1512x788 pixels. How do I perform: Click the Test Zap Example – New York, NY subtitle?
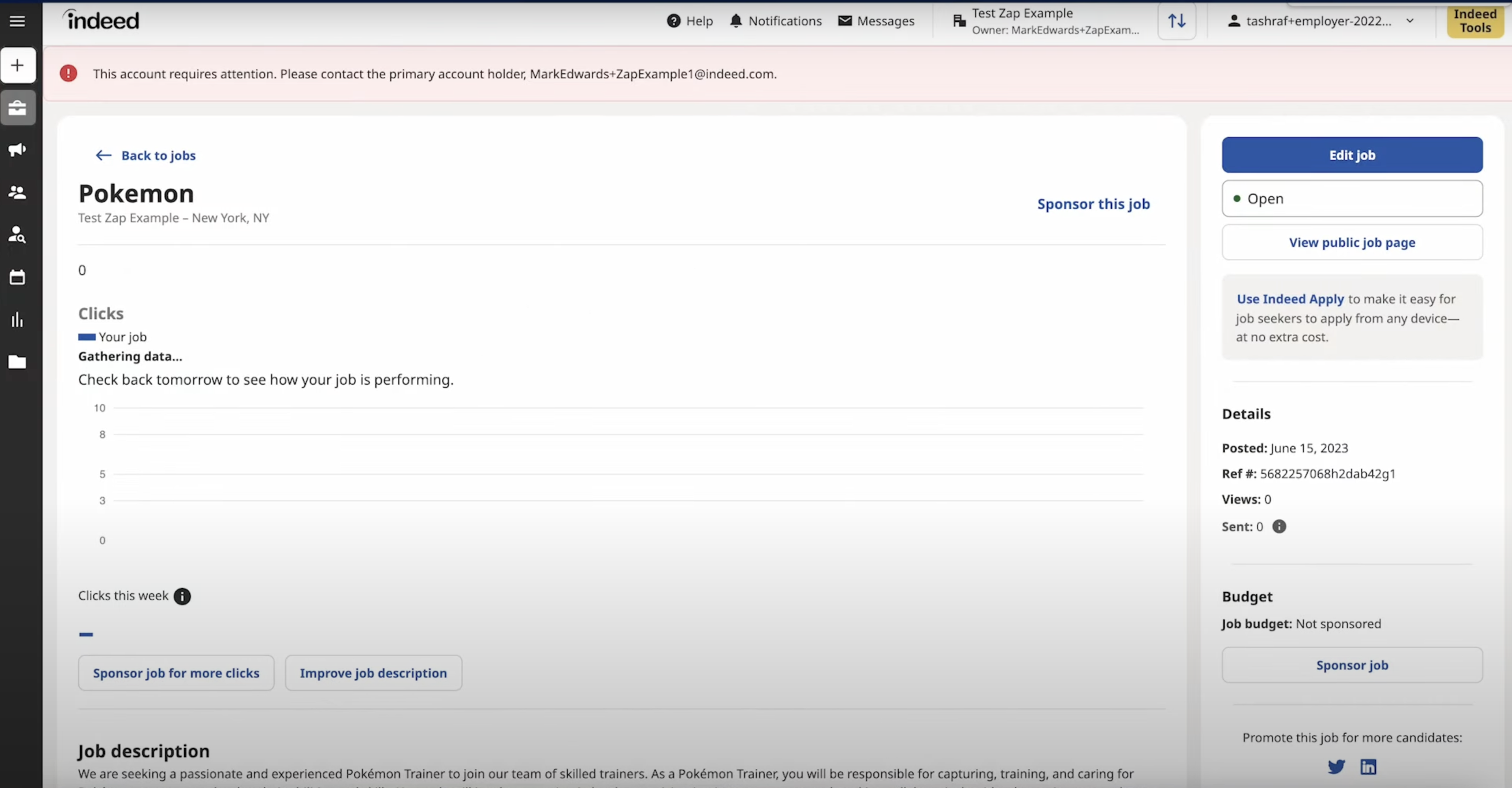pos(173,217)
